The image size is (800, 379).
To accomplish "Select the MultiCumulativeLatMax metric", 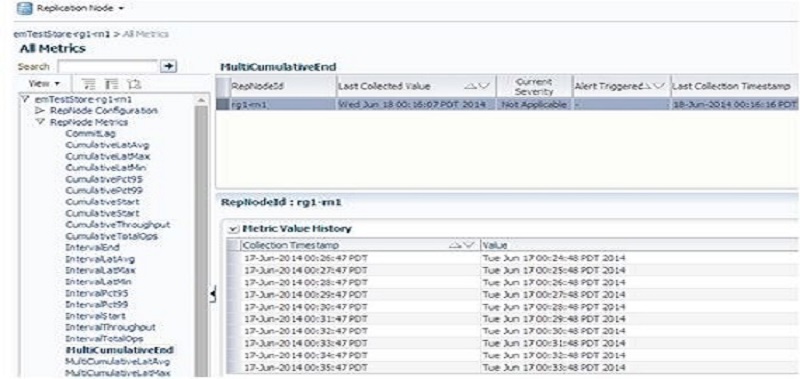I will coord(117,373).
